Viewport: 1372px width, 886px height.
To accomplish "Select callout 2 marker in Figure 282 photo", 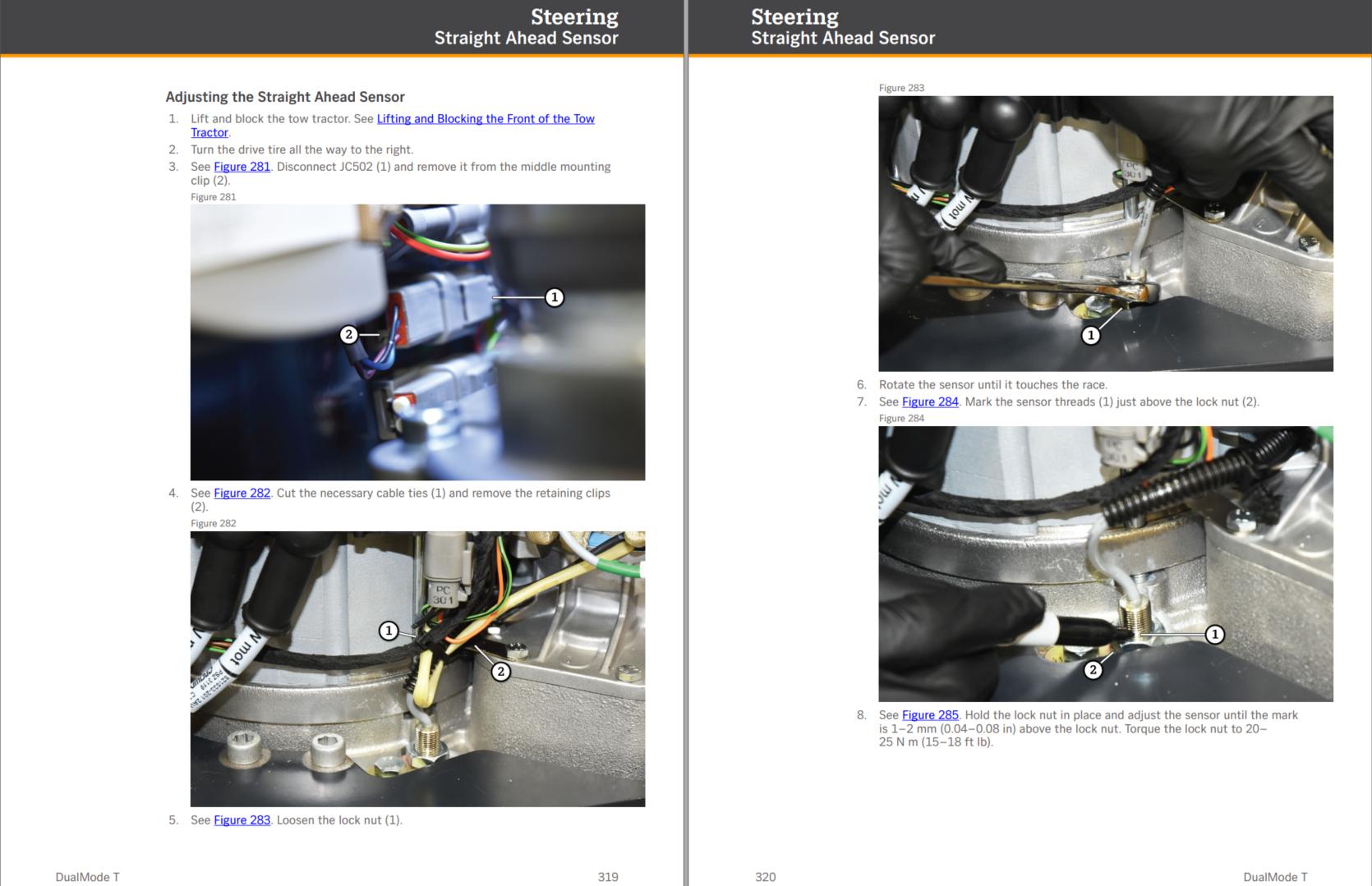I will (x=500, y=672).
